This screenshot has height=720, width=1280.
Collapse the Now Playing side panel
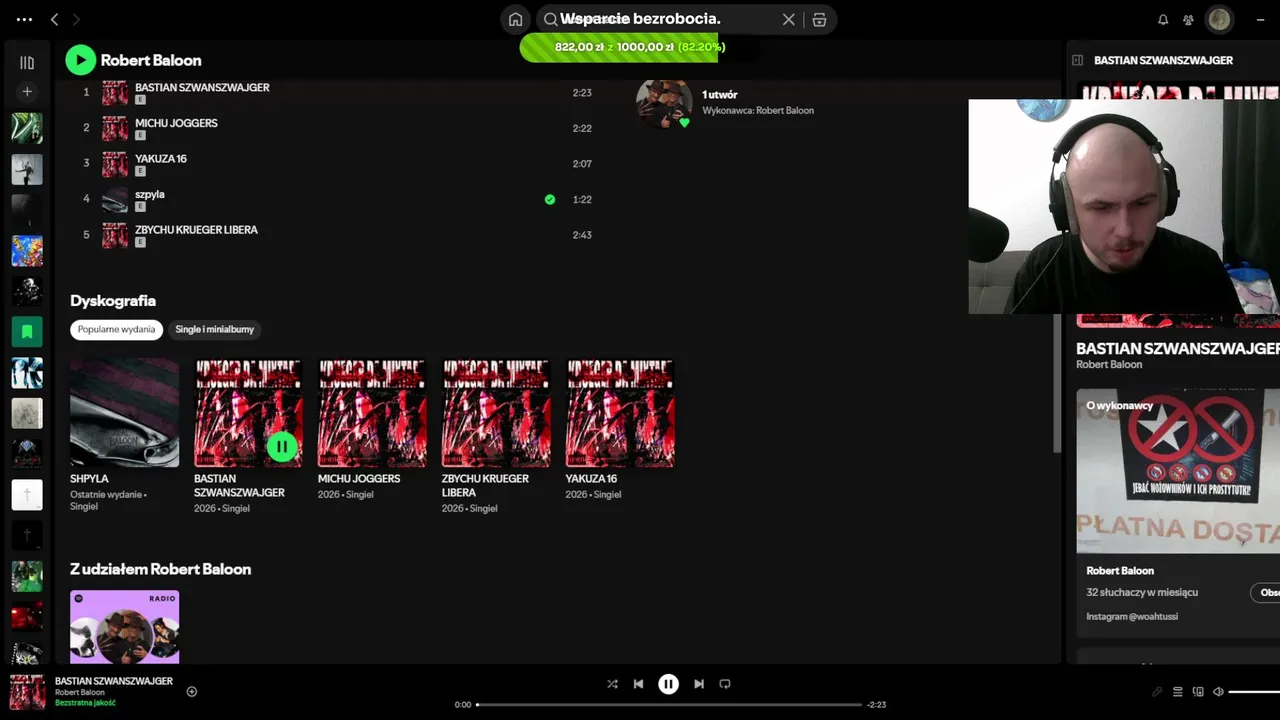coord(1078,60)
